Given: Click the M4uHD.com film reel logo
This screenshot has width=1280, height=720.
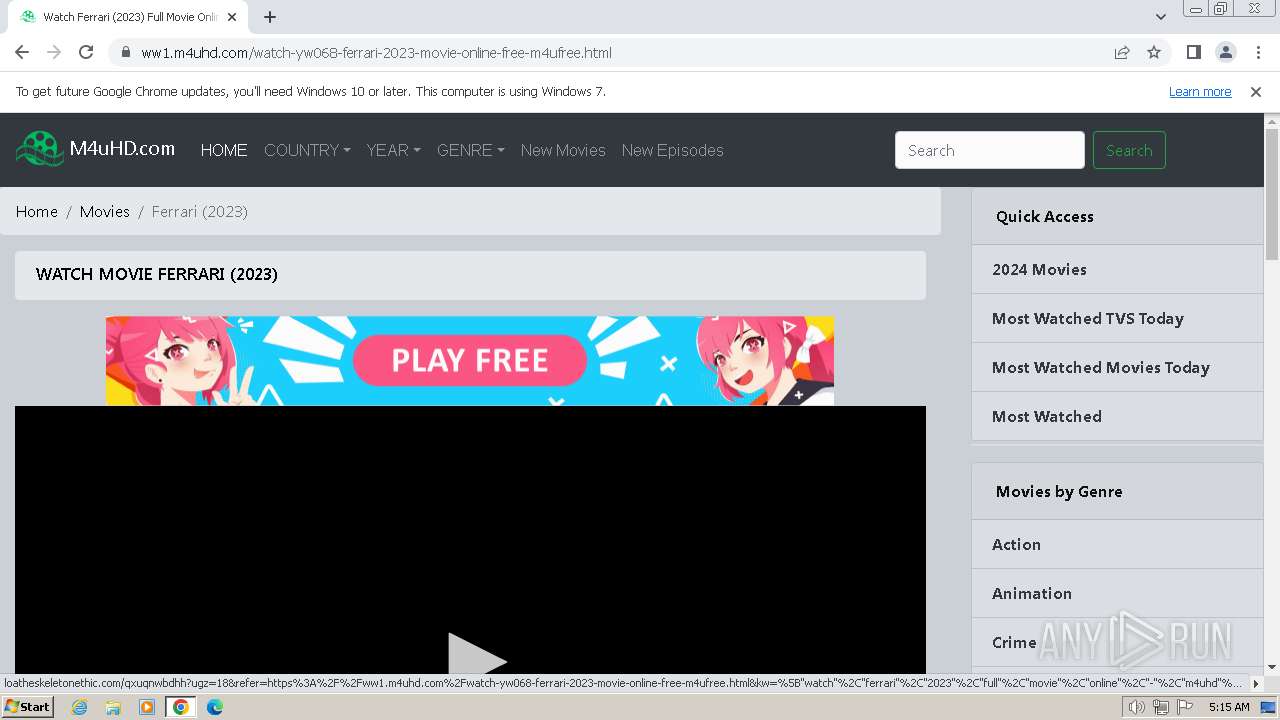Looking at the screenshot, I should click(40, 149).
